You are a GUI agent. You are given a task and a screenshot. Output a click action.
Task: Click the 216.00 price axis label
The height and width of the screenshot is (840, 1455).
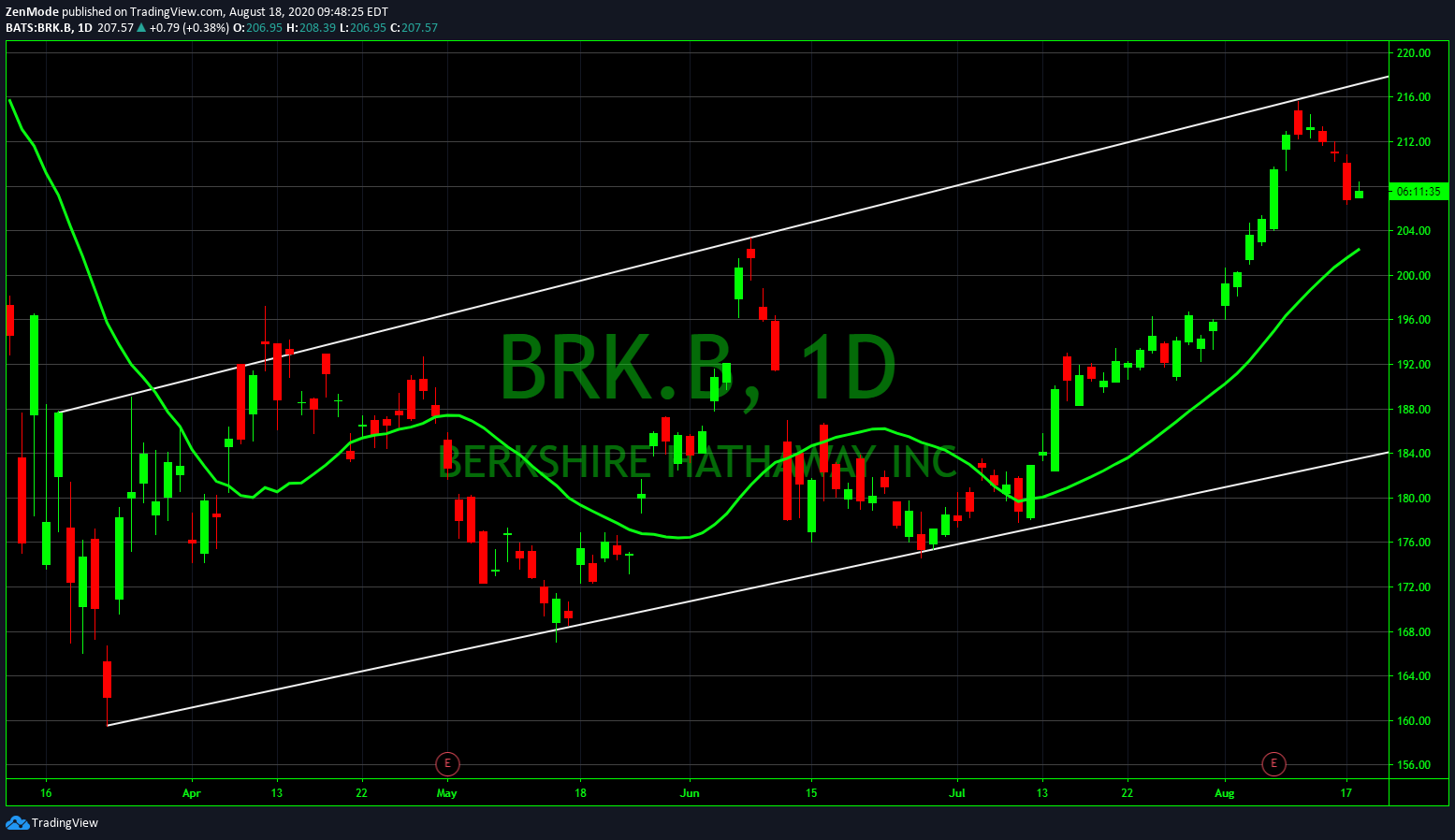click(x=1414, y=97)
